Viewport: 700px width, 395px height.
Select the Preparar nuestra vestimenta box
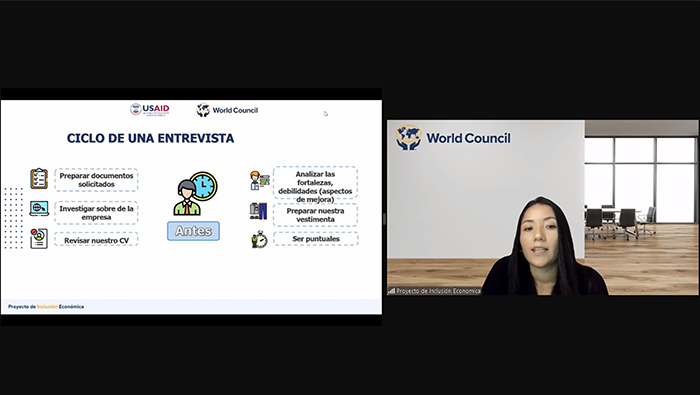click(x=315, y=215)
